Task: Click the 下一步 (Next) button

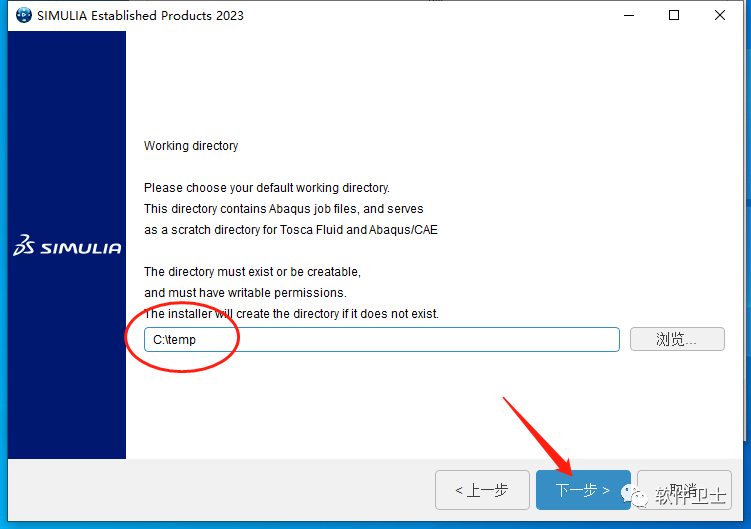Action: [x=583, y=490]
